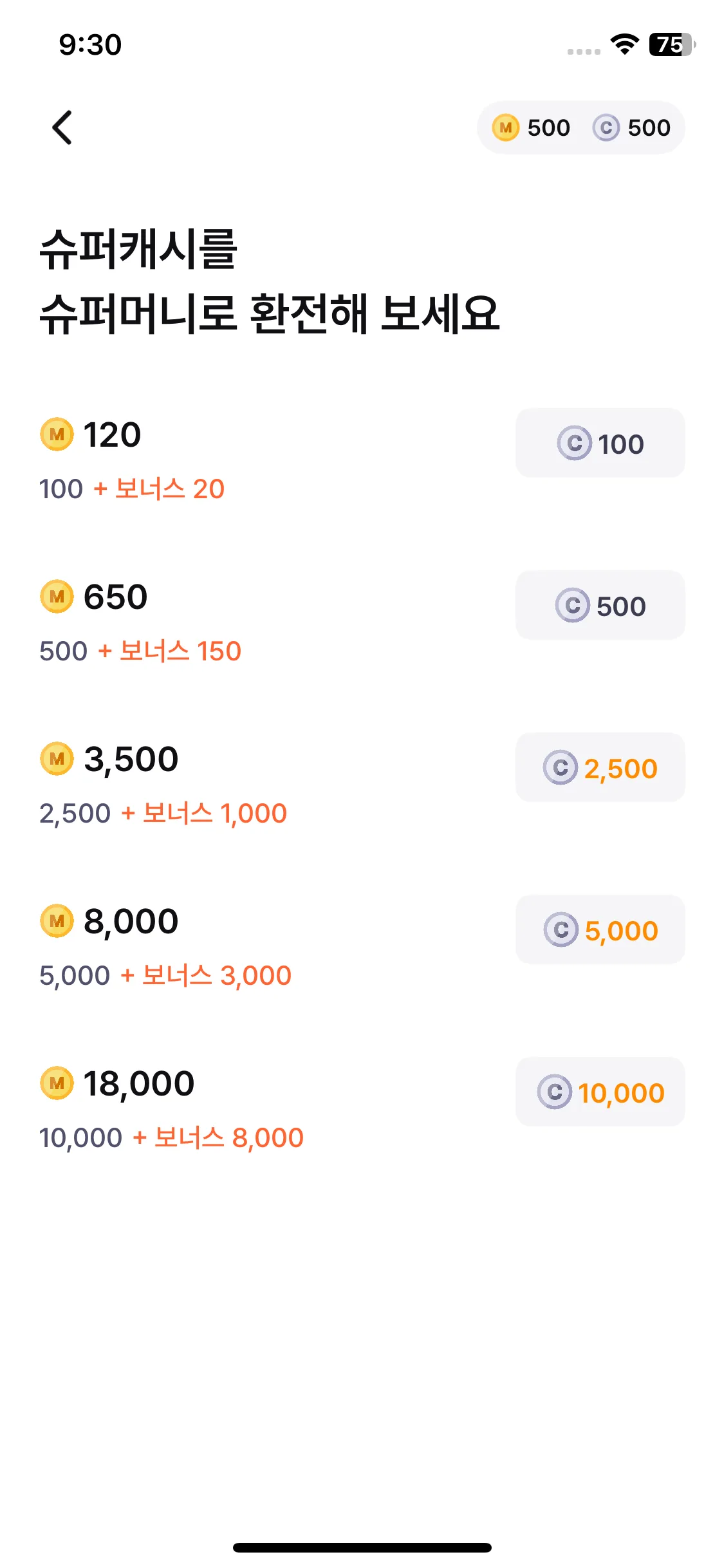Exchange 500 supercash button

(x=600, y=605)
